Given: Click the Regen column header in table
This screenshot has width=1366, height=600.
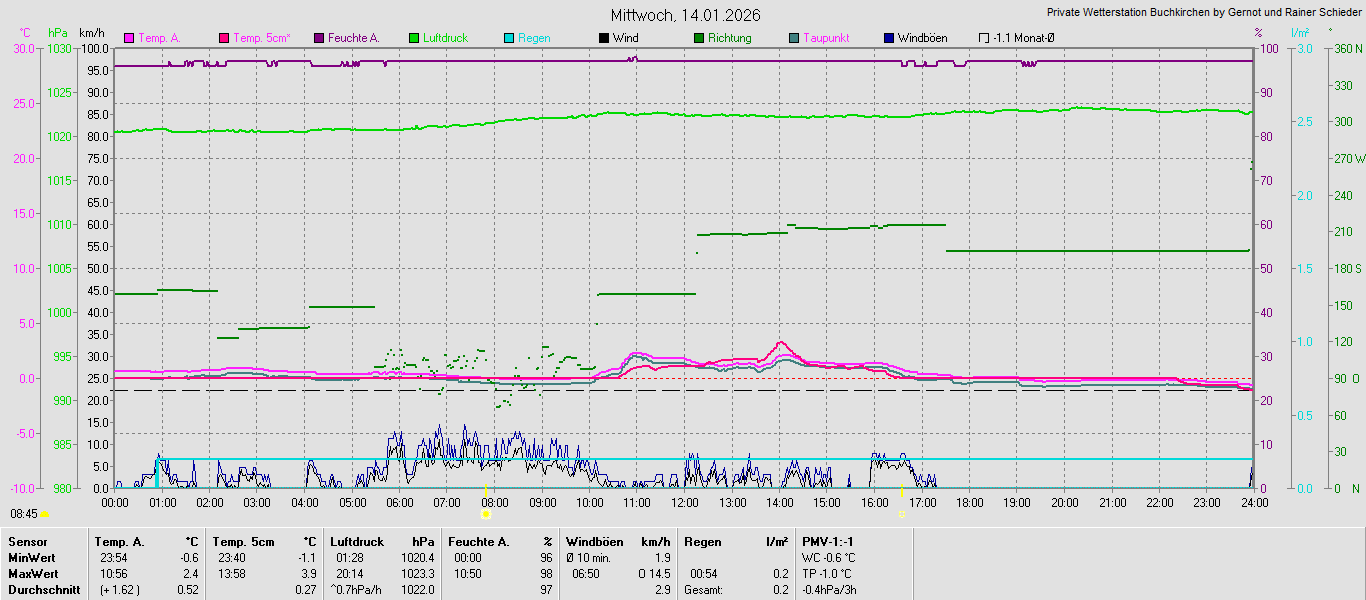Looking at the screenshot, I should (x=703, y=542).
